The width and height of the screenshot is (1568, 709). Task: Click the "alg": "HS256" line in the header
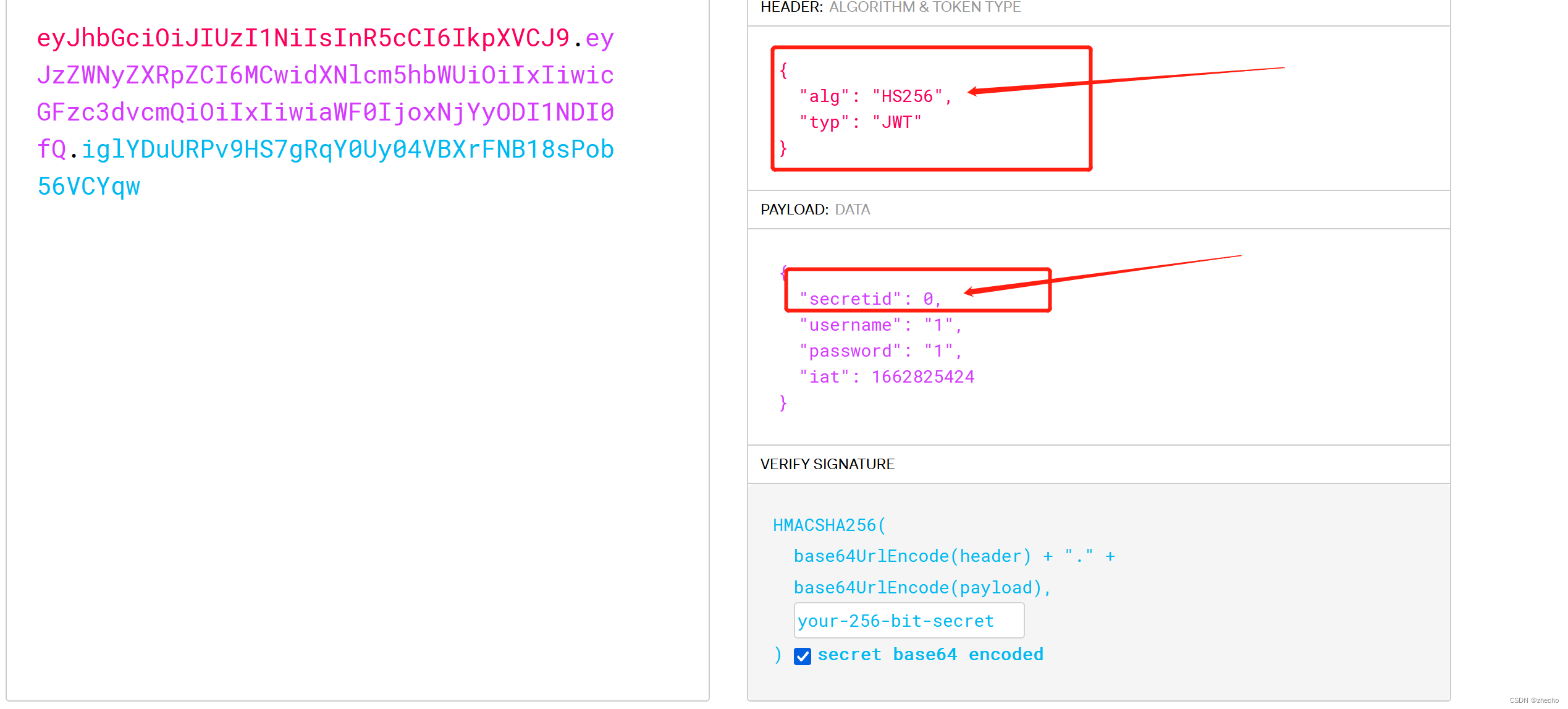coord(875,96)
